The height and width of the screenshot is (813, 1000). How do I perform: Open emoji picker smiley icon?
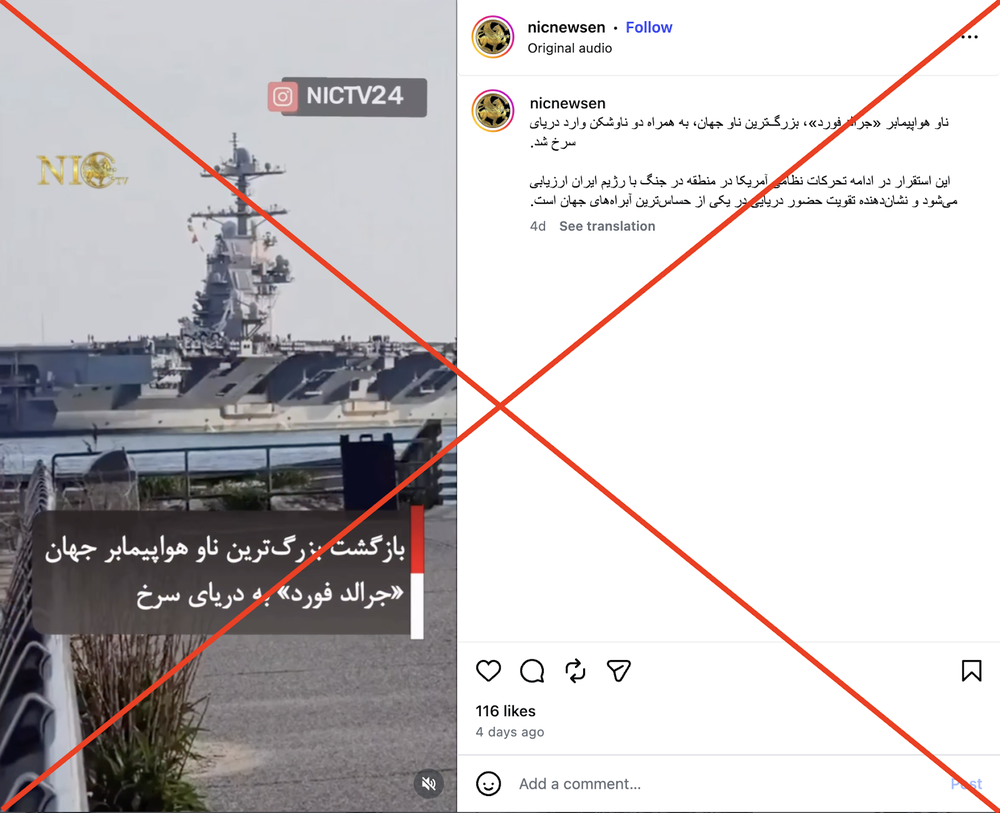489,784
